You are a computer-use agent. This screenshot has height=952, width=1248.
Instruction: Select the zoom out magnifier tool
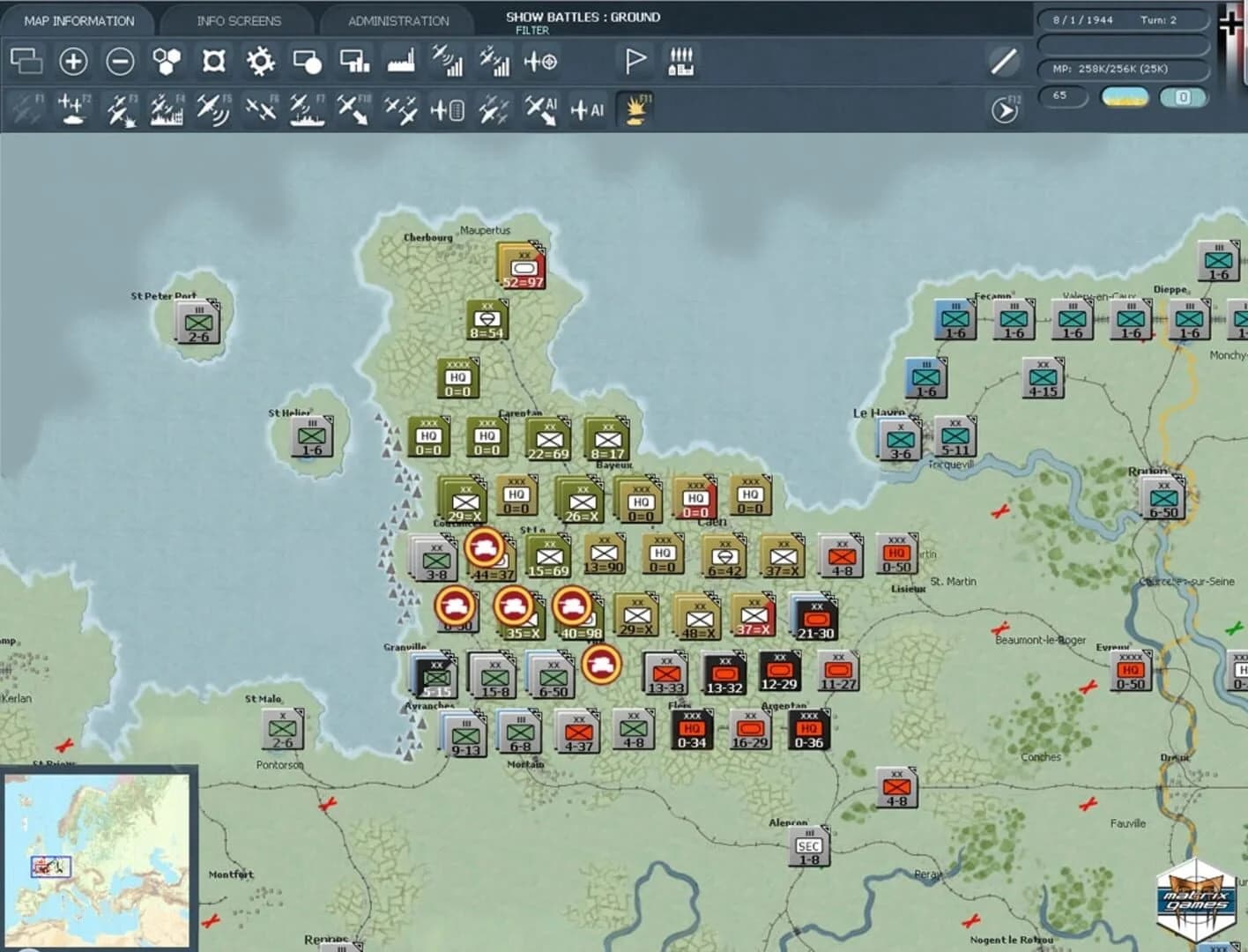pyautogui.click(x=120, y=62)
